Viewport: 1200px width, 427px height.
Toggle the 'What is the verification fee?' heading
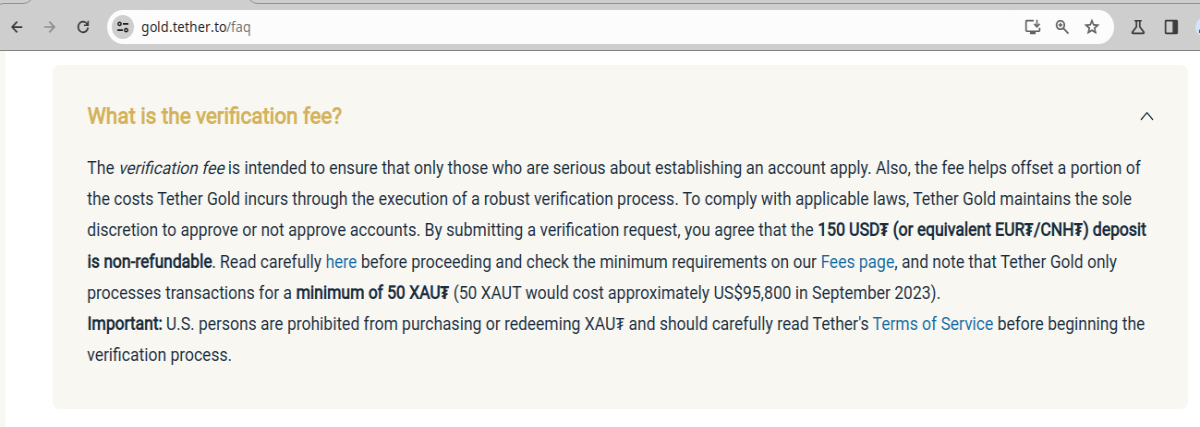point(215,116)
